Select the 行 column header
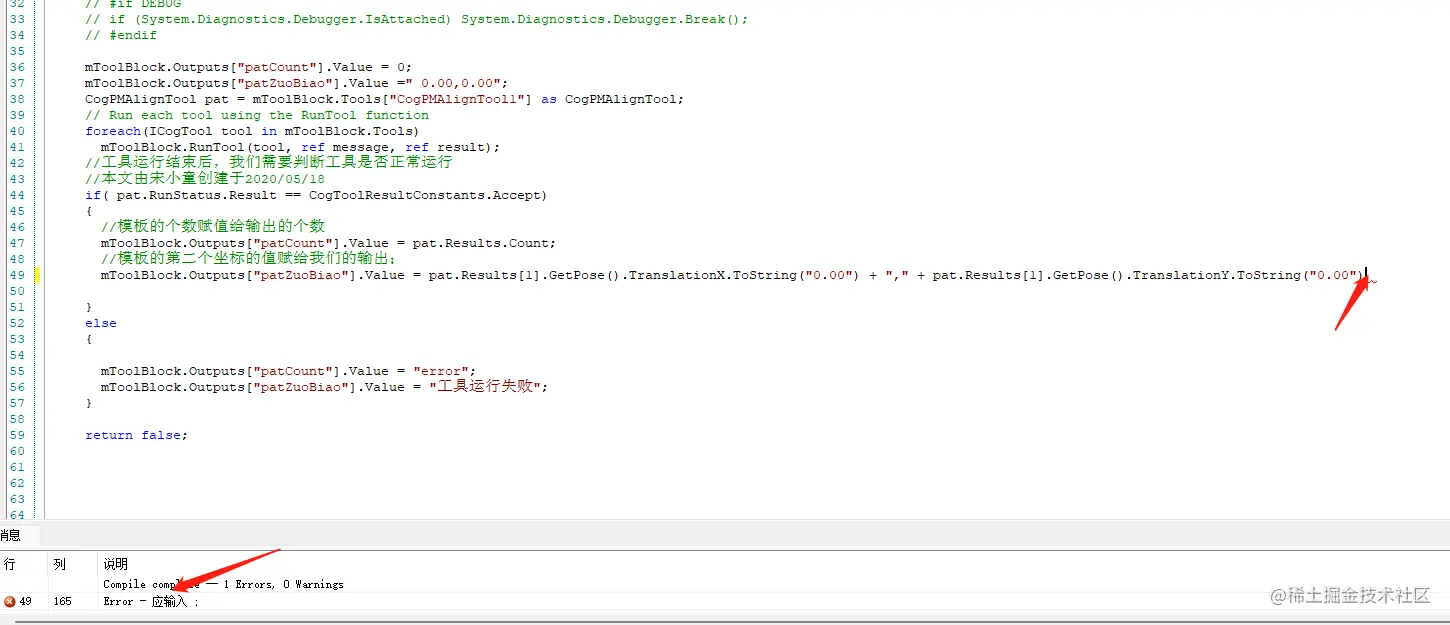The image size is (1450, 625). [10, 565]
